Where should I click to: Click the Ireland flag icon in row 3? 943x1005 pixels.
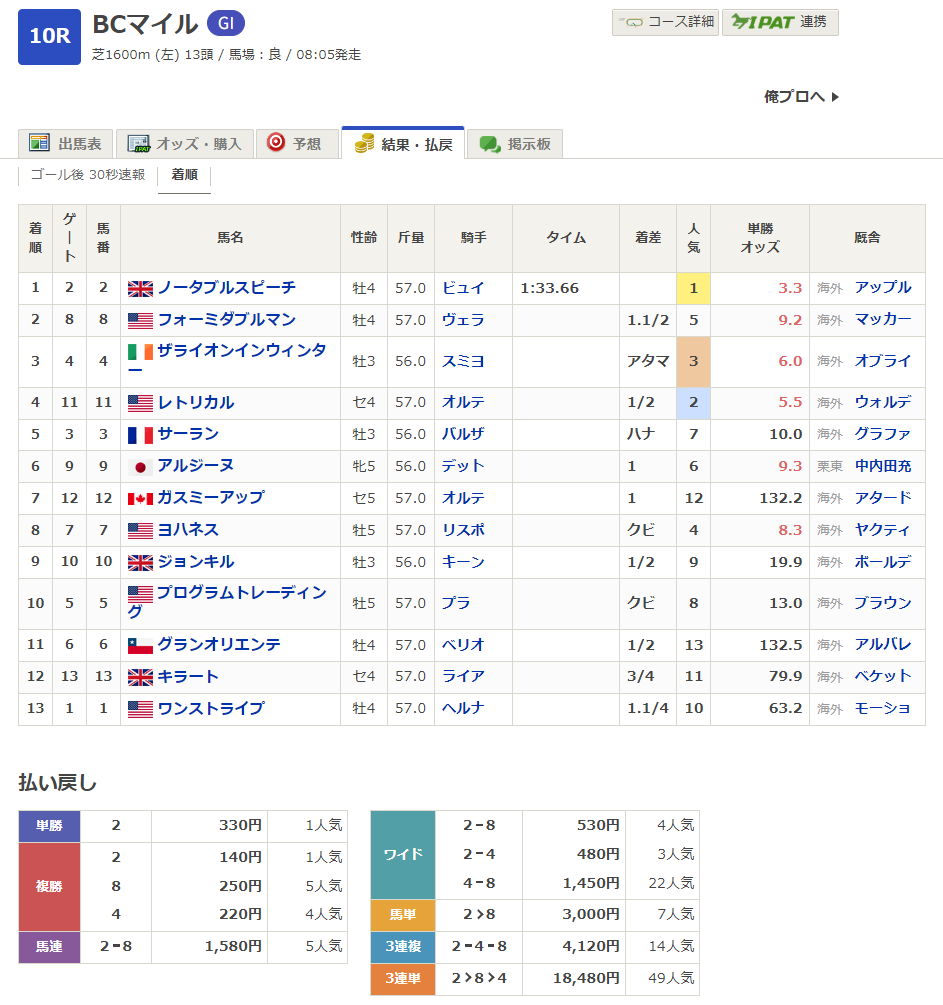pos(140,352)
